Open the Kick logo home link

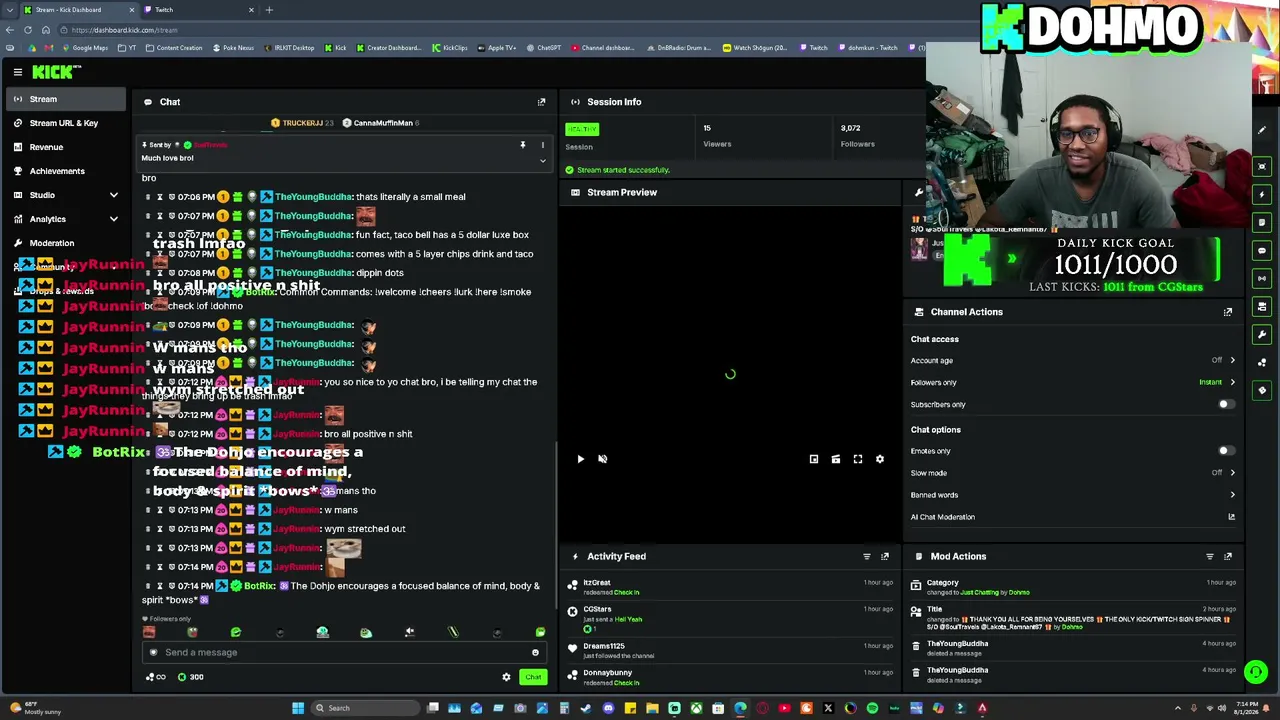tap(56, 72)
